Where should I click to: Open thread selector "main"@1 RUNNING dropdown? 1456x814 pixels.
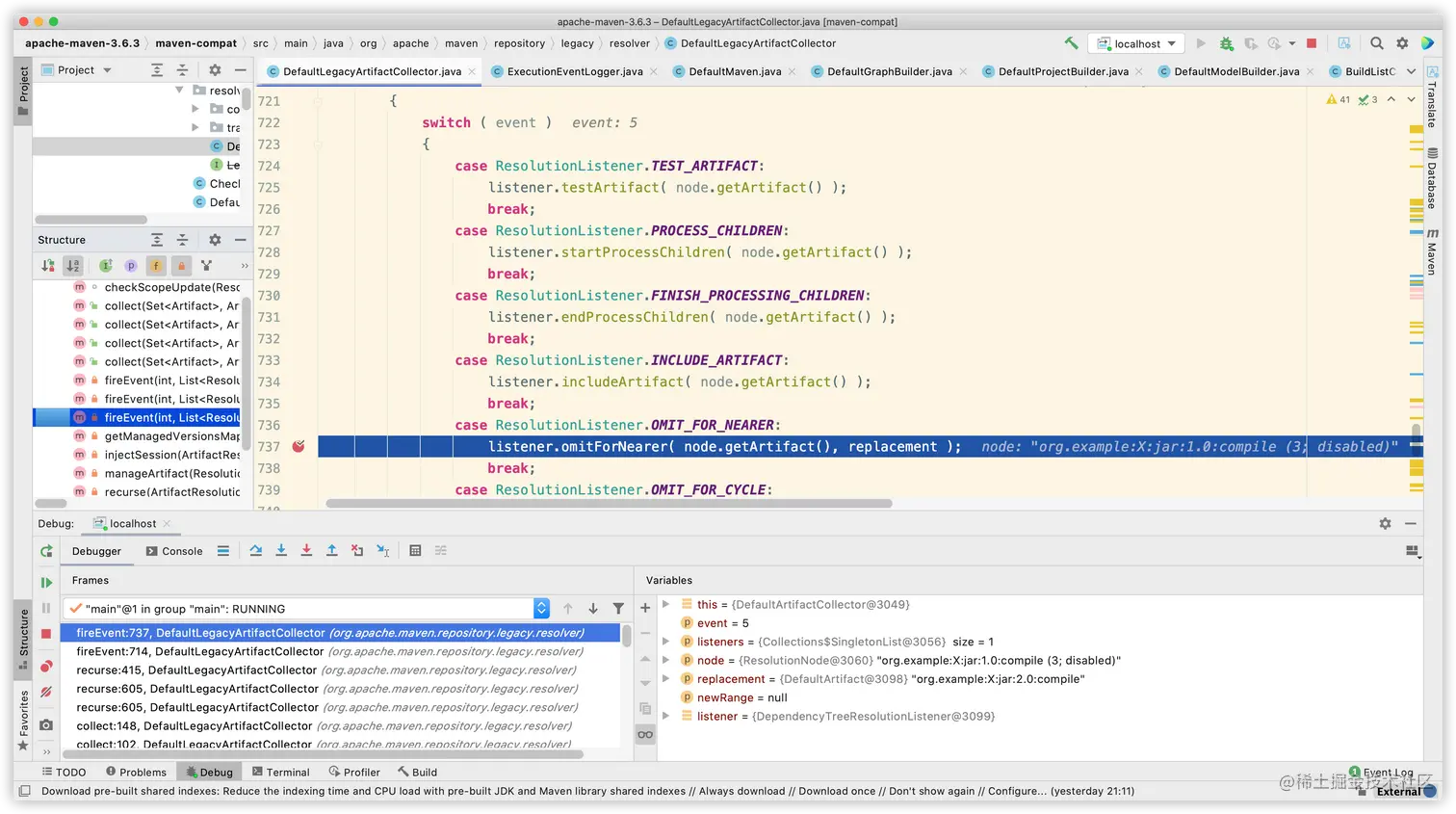click(307, 609)
